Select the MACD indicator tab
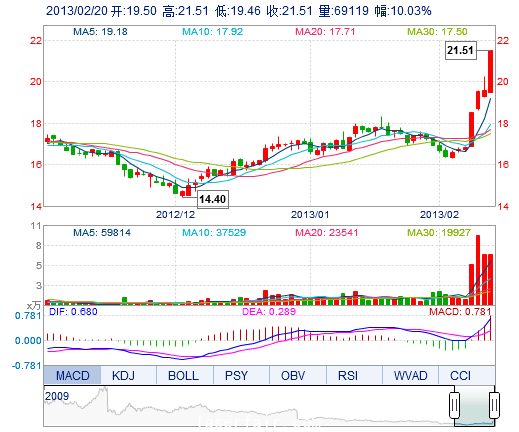 72,375
